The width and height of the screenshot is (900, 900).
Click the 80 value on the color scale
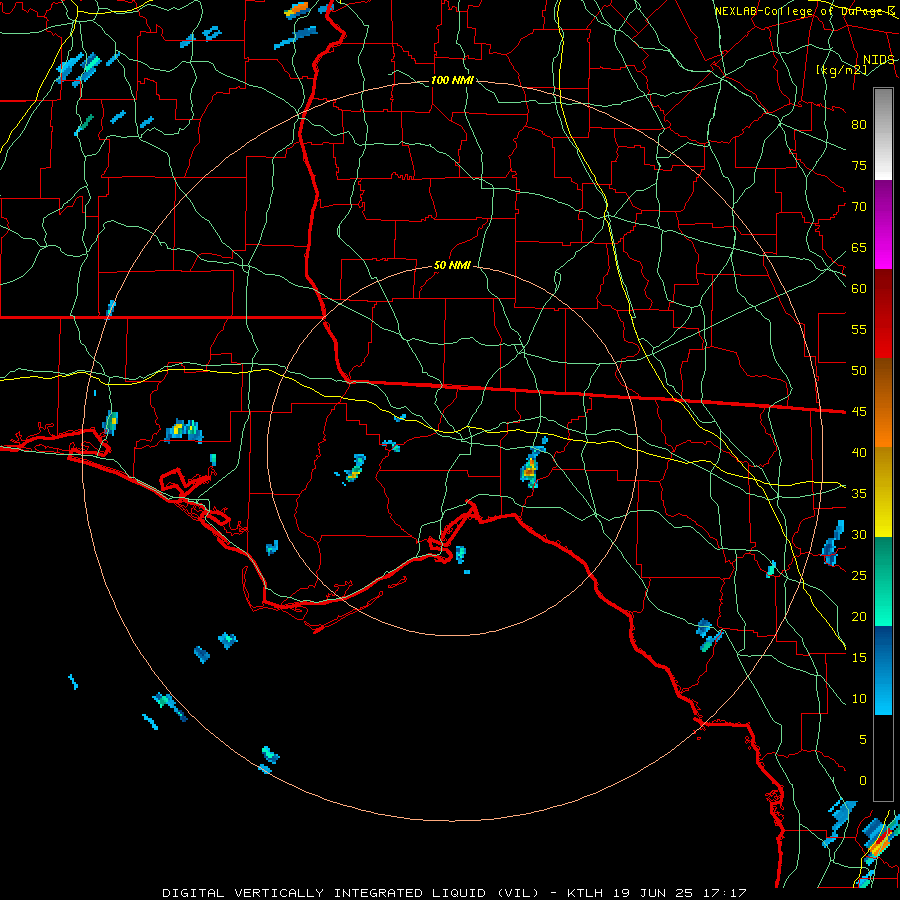tap(859, 125)
